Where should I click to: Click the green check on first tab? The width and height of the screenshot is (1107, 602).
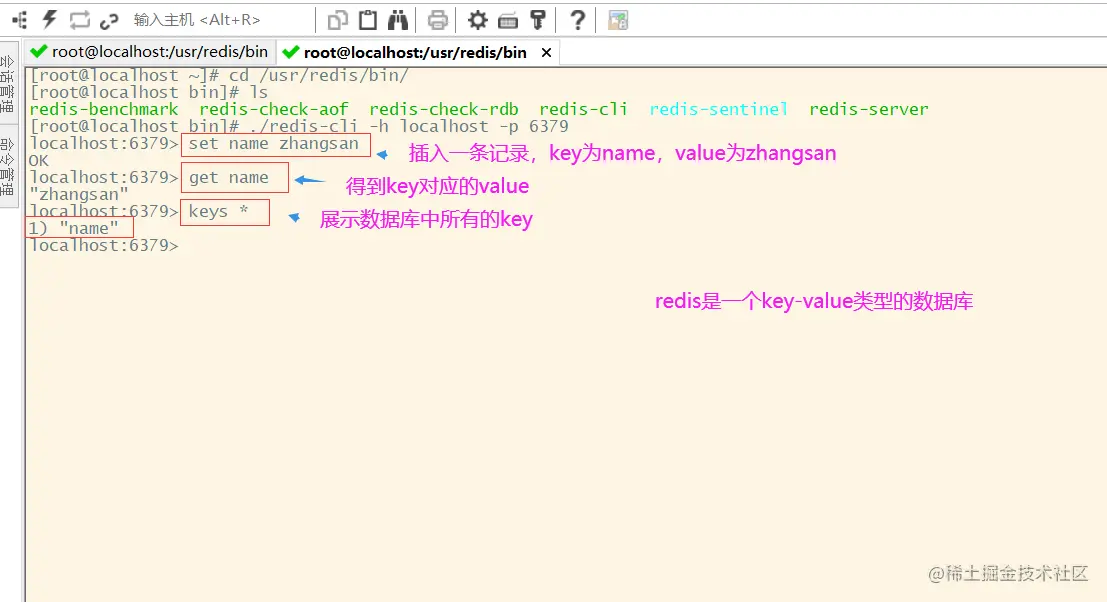point(39,52)
